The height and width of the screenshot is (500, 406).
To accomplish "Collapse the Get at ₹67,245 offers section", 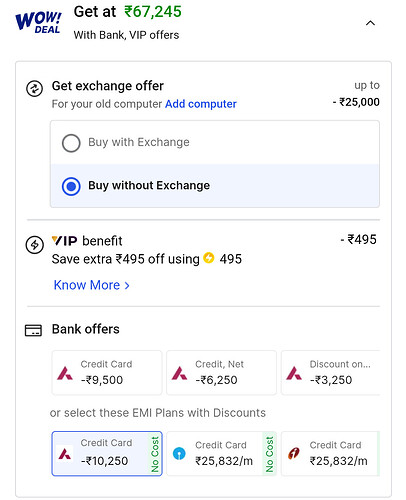I will pos(370,23).
